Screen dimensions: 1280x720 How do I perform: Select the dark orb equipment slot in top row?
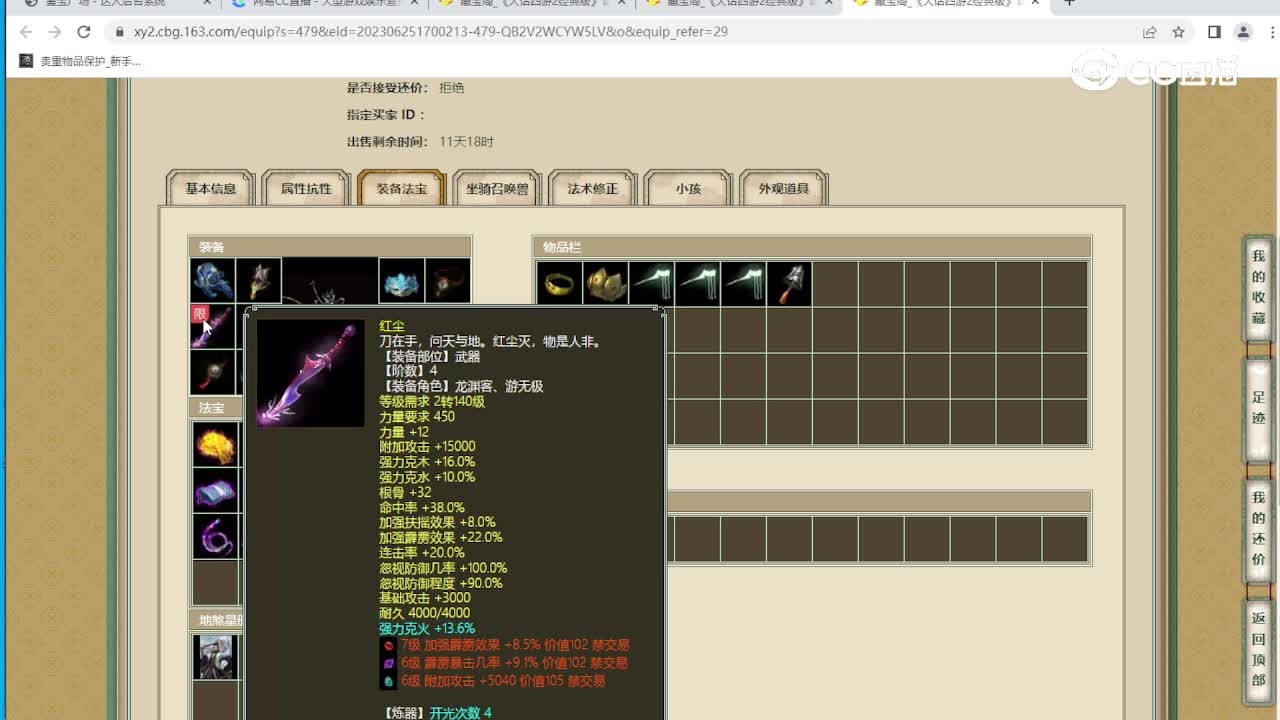click(447, 281)
